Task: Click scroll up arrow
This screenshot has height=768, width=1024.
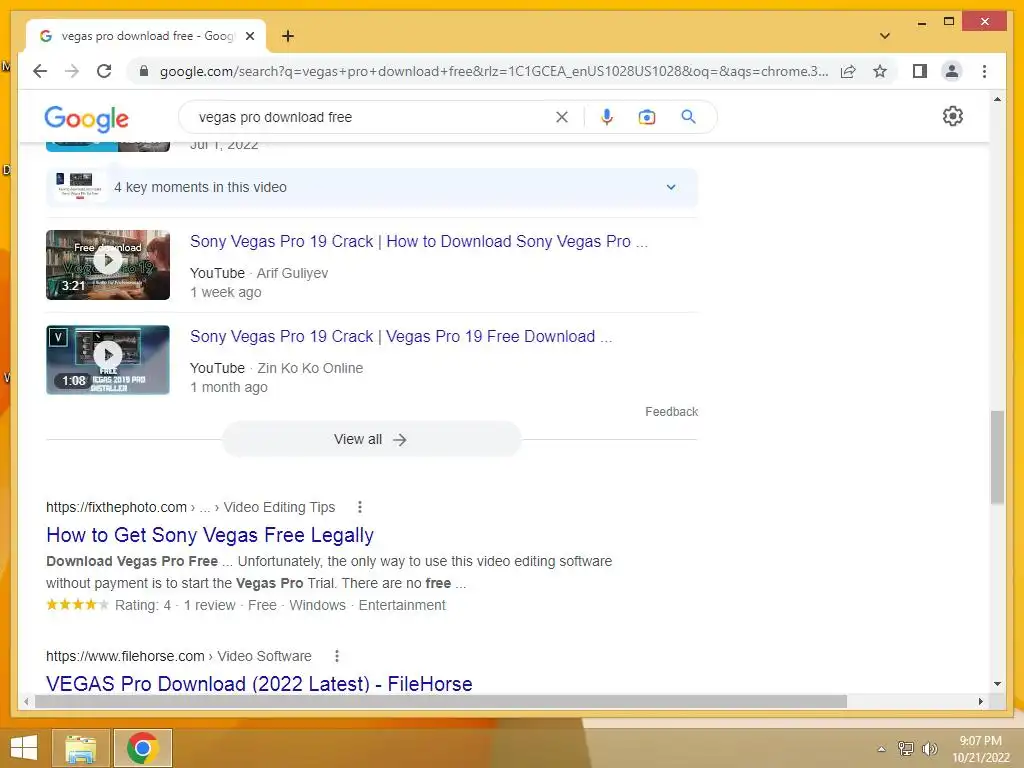Action: (997, 99)
